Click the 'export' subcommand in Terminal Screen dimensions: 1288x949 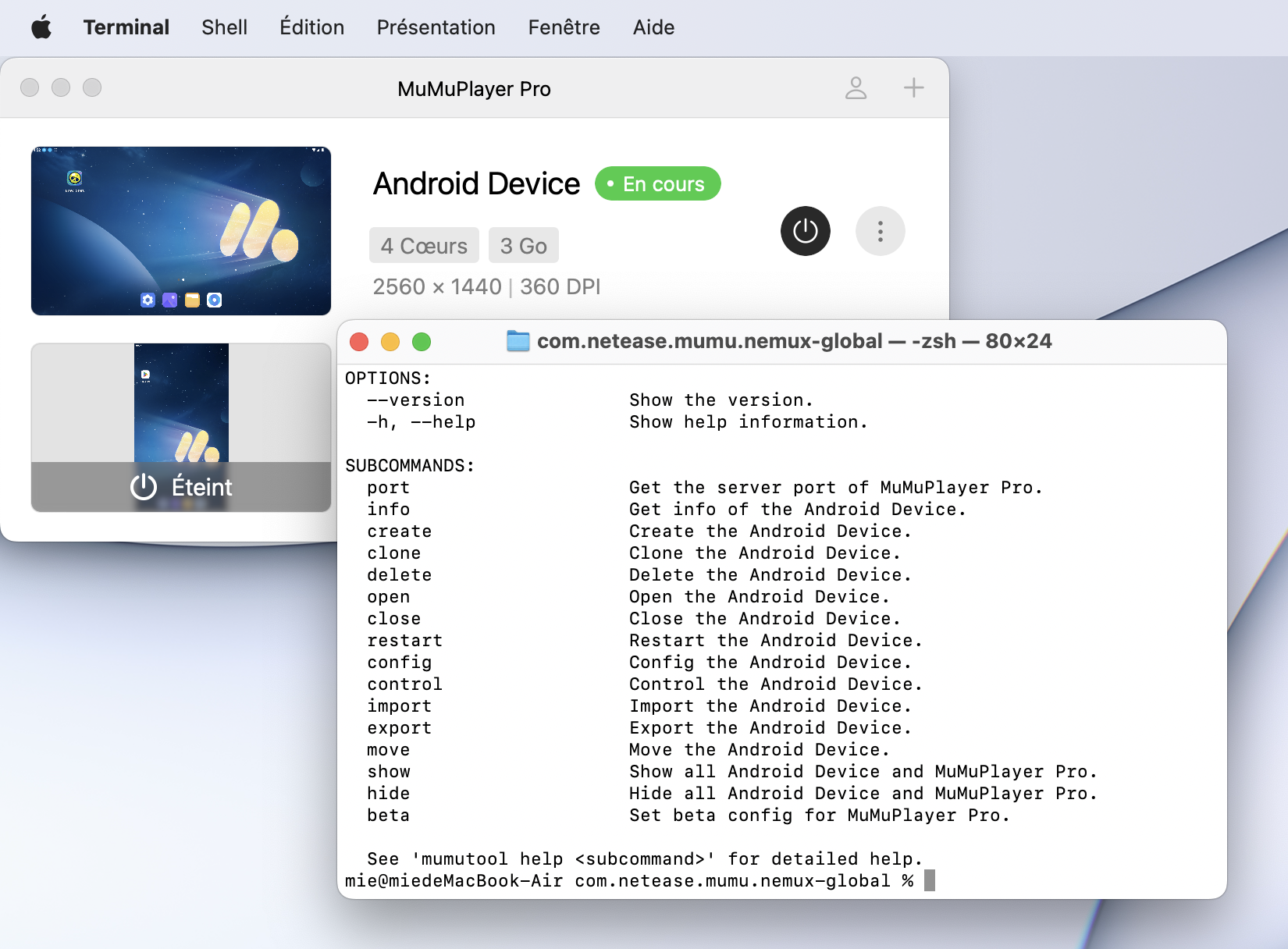399,728
